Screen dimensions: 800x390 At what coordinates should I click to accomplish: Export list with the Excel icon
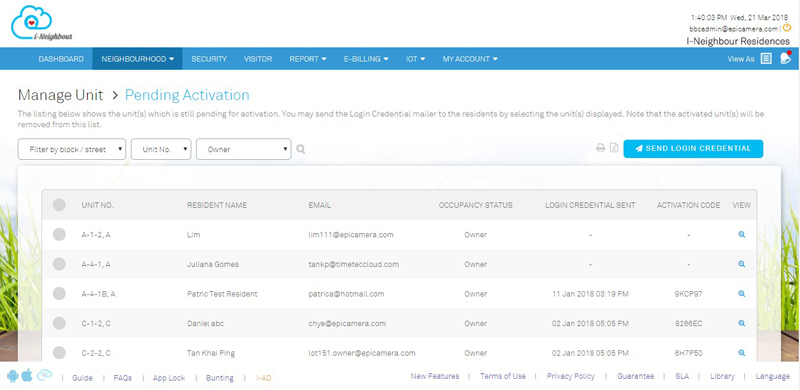click(614, 149)
